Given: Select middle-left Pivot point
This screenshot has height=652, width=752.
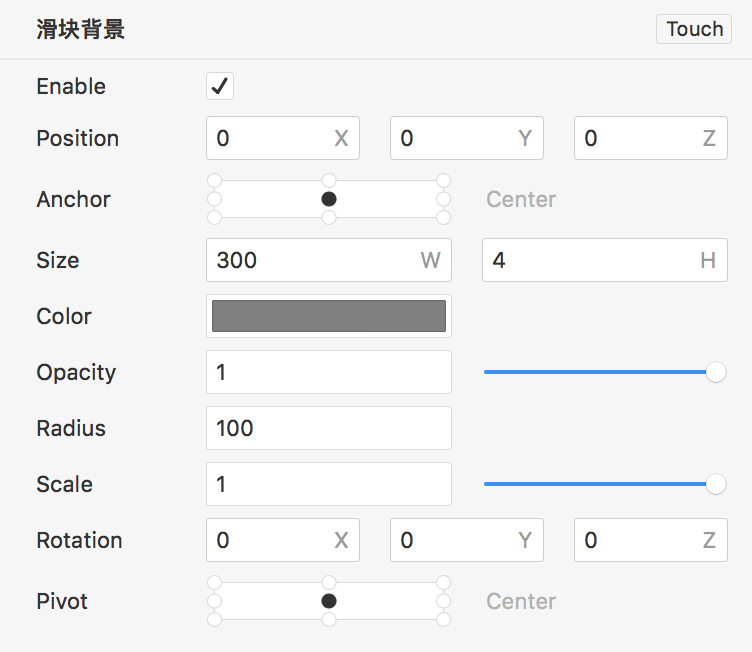Looking at the screenshot, I should [x=214, y=601].
